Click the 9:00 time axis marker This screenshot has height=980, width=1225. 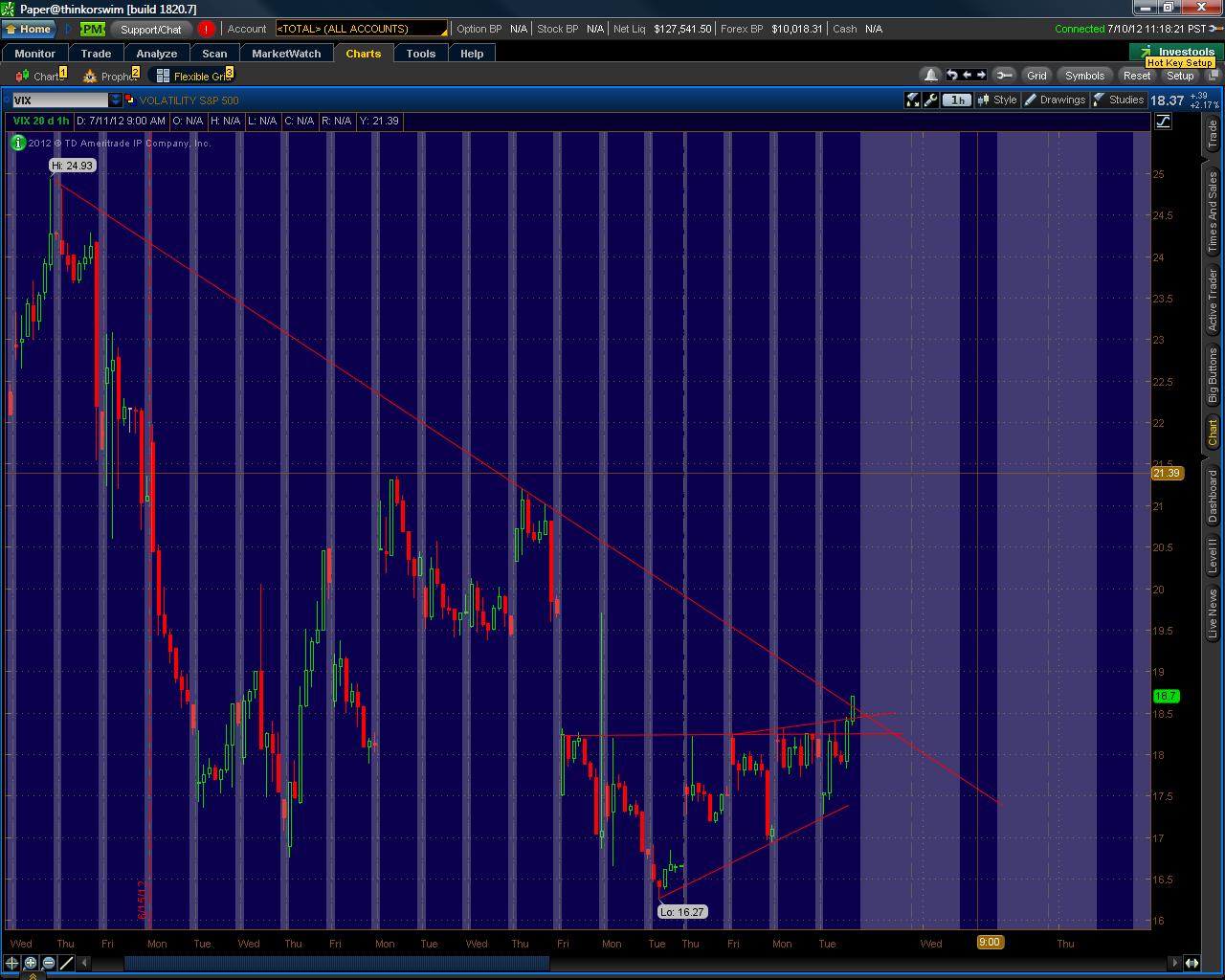[x=990, y=943]
